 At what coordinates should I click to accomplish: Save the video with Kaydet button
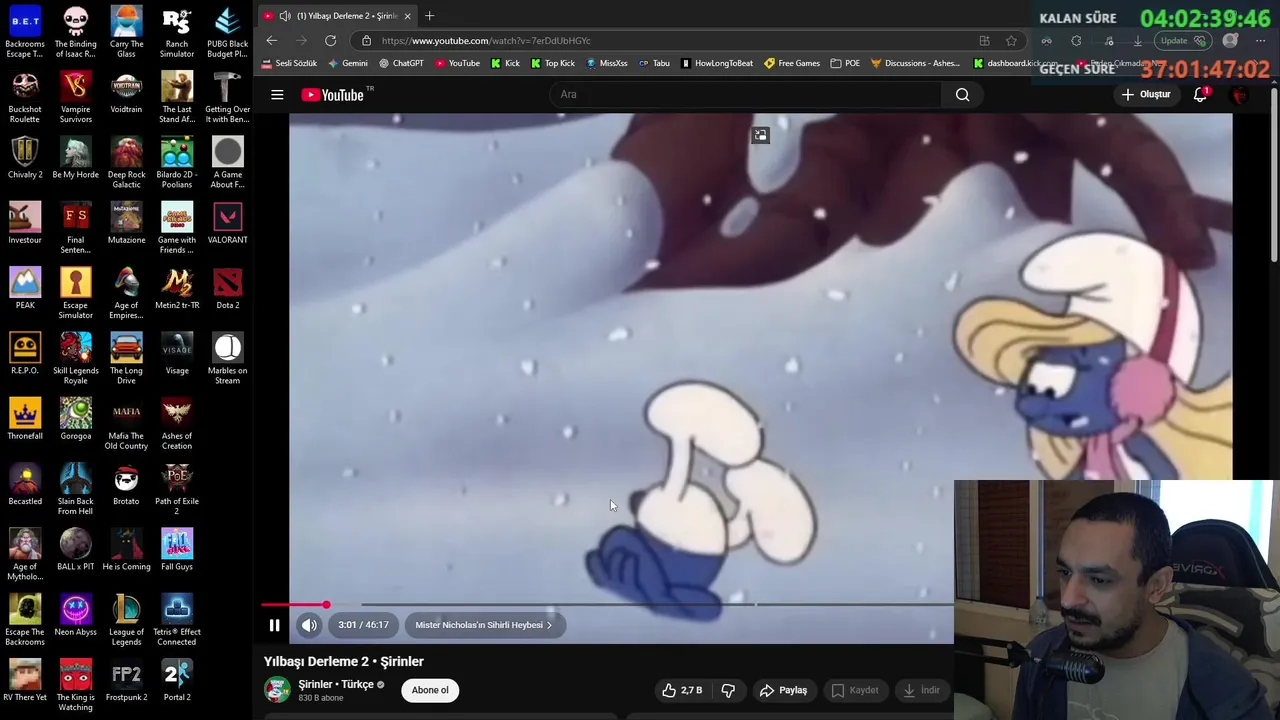[x=855, y=690]
